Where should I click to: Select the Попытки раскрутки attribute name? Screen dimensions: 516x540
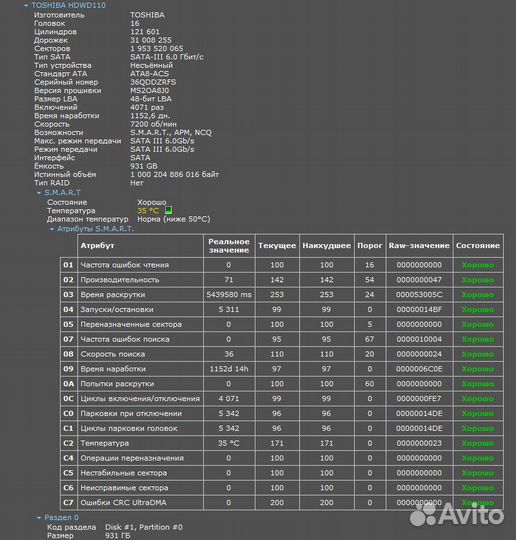click(117, 384)
